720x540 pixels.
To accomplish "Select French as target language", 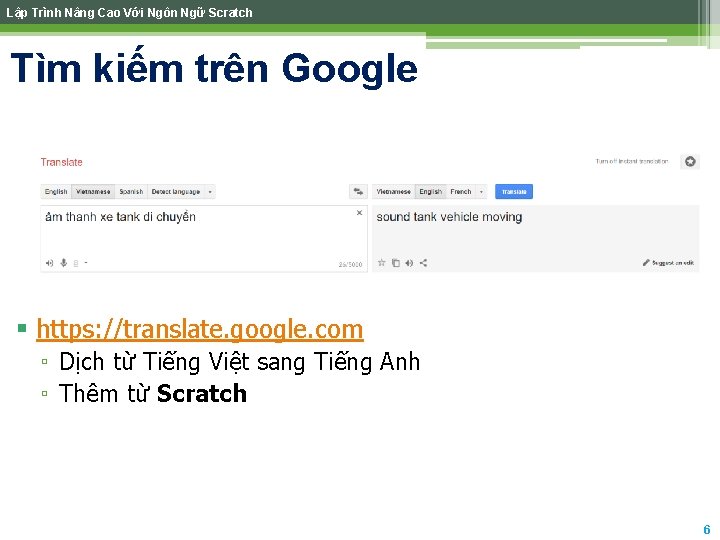I will (x=461, y=191).
